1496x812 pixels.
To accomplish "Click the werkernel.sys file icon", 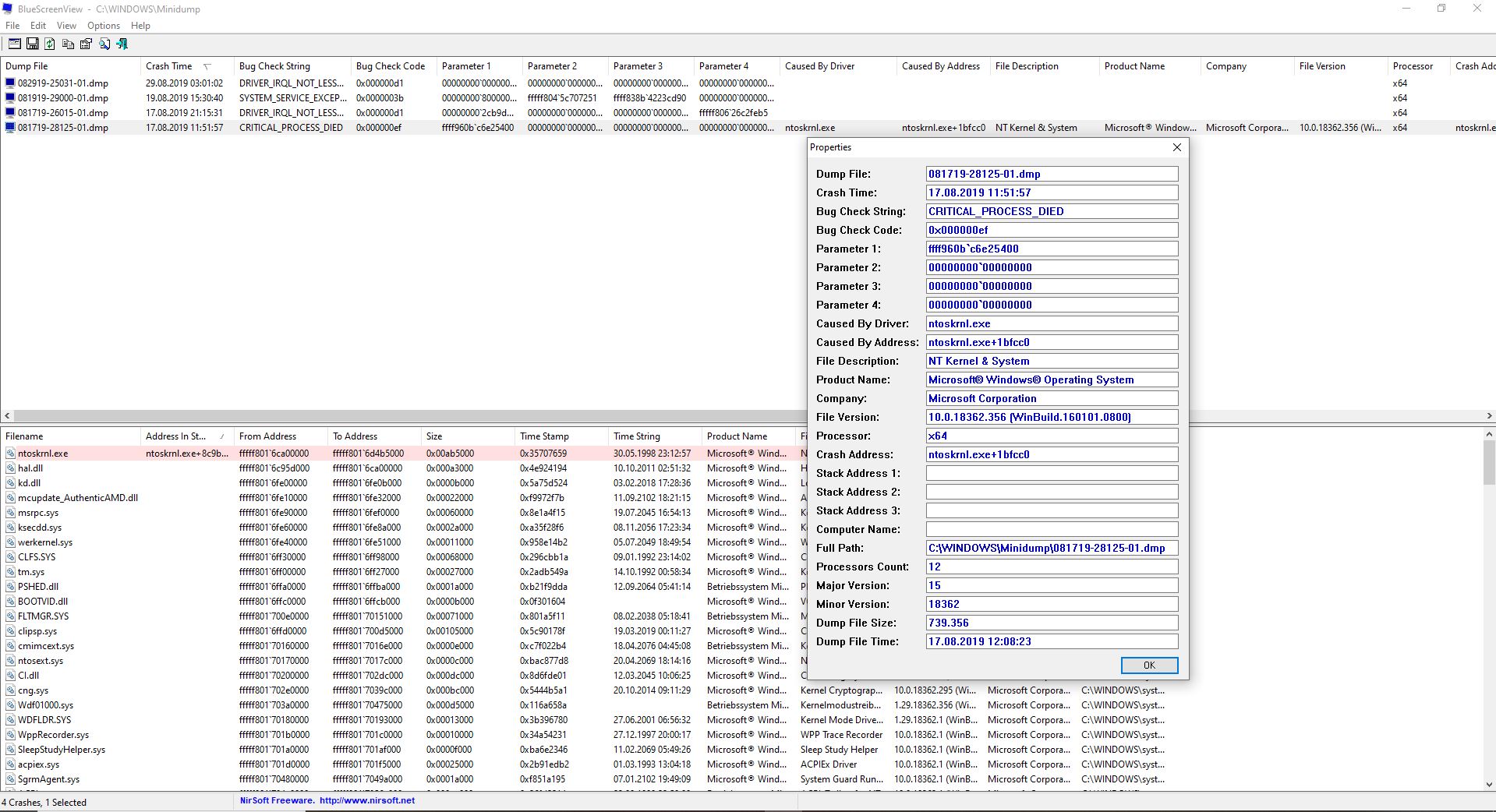I will click(10, 542).
